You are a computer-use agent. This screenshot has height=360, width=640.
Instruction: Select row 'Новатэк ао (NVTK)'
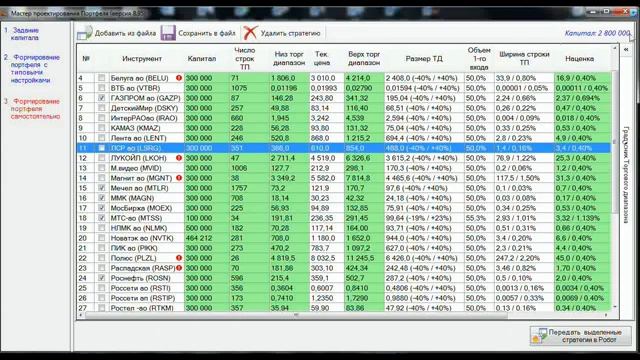tap(344, 238)
